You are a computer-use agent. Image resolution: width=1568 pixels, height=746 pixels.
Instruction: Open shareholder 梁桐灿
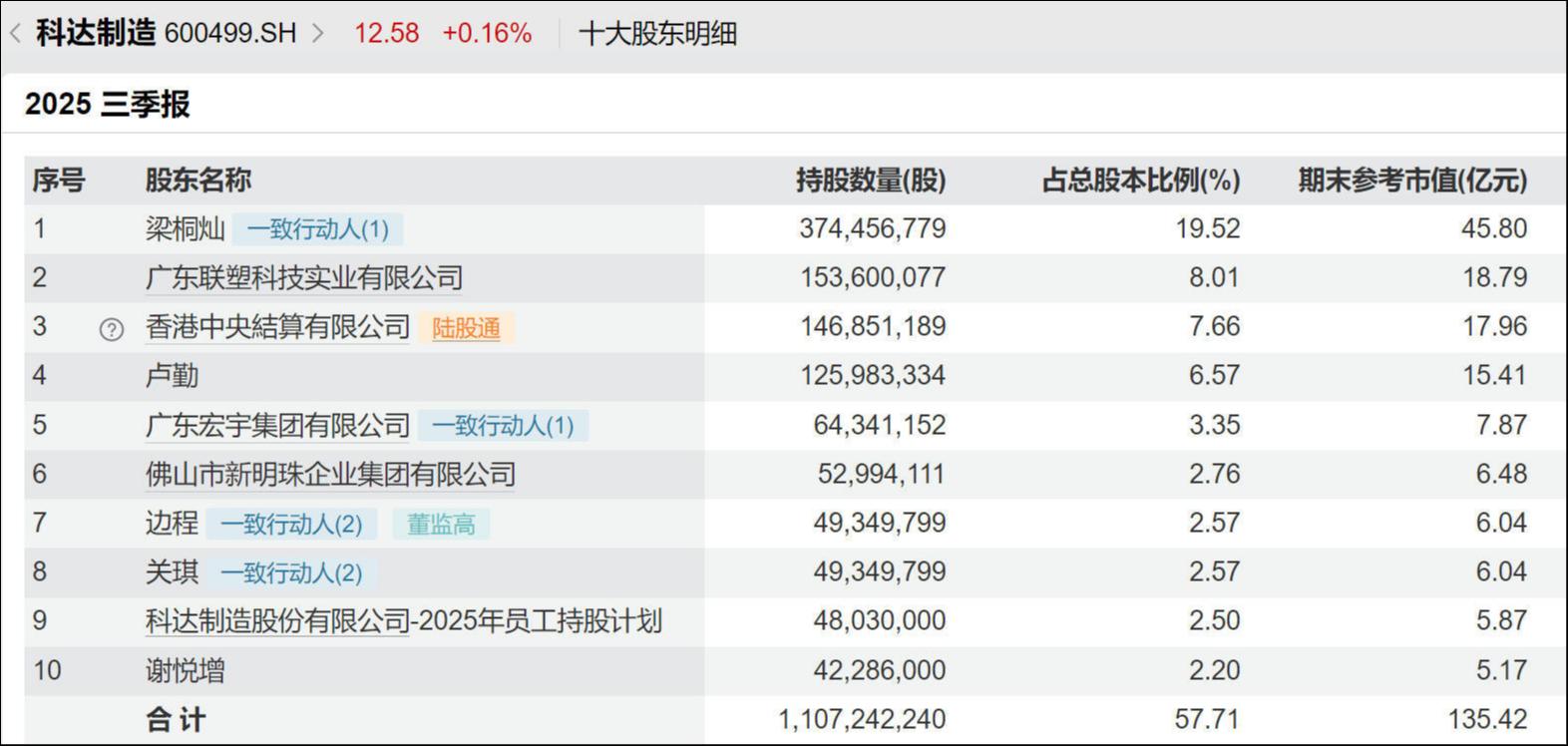(186, 229)
